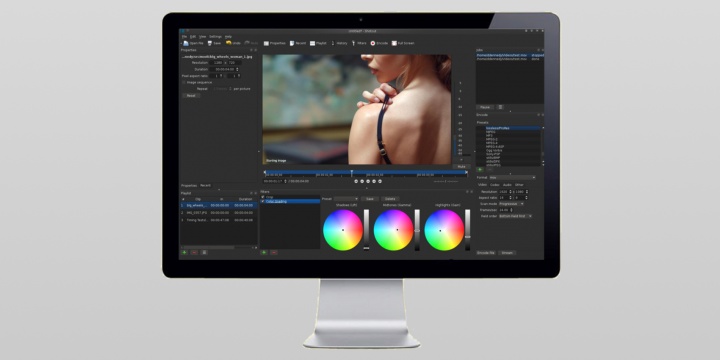Click the Midtones brightness slider
The image size is (720, 360).
coord(417,230)
